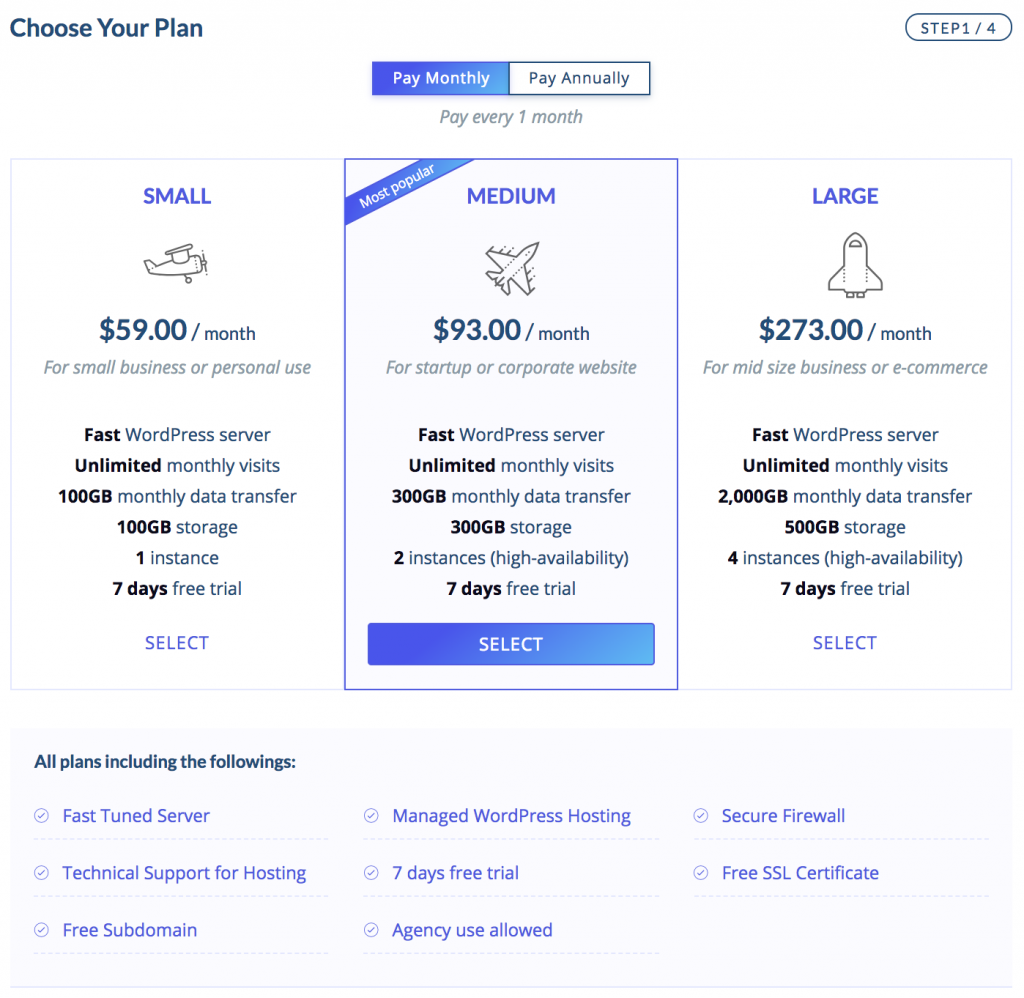Viewport: 1024px width, 998px height.
Task: Click the checkmark icon beside Agency use allowed
Action: click(x=371, y=929)
